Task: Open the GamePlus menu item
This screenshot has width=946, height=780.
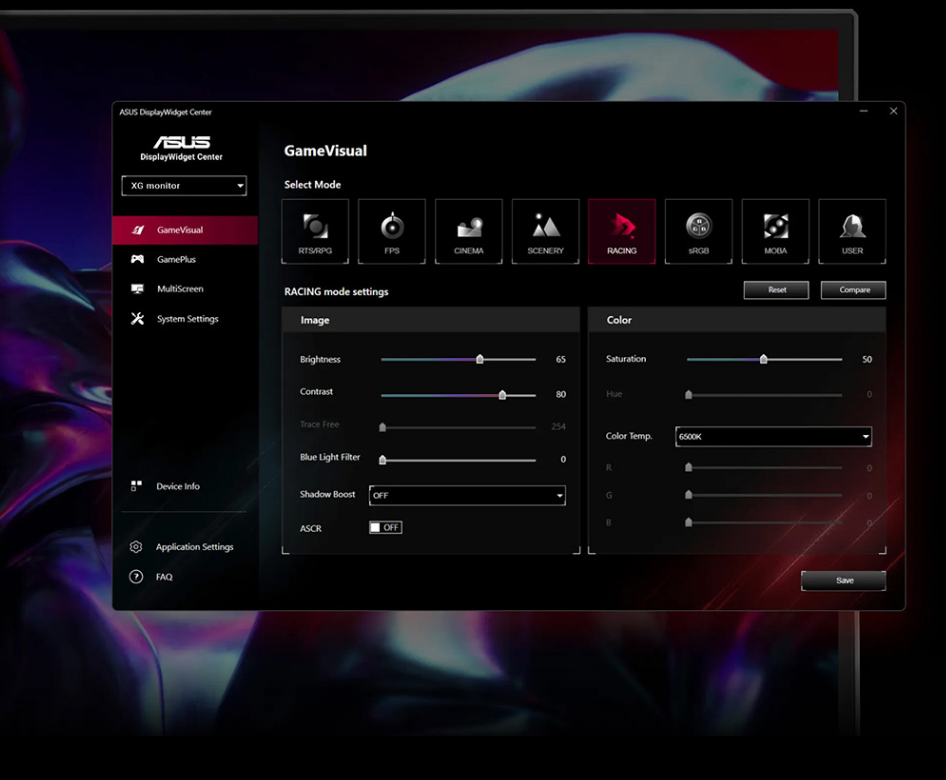Action: click(x=176, y=260)
